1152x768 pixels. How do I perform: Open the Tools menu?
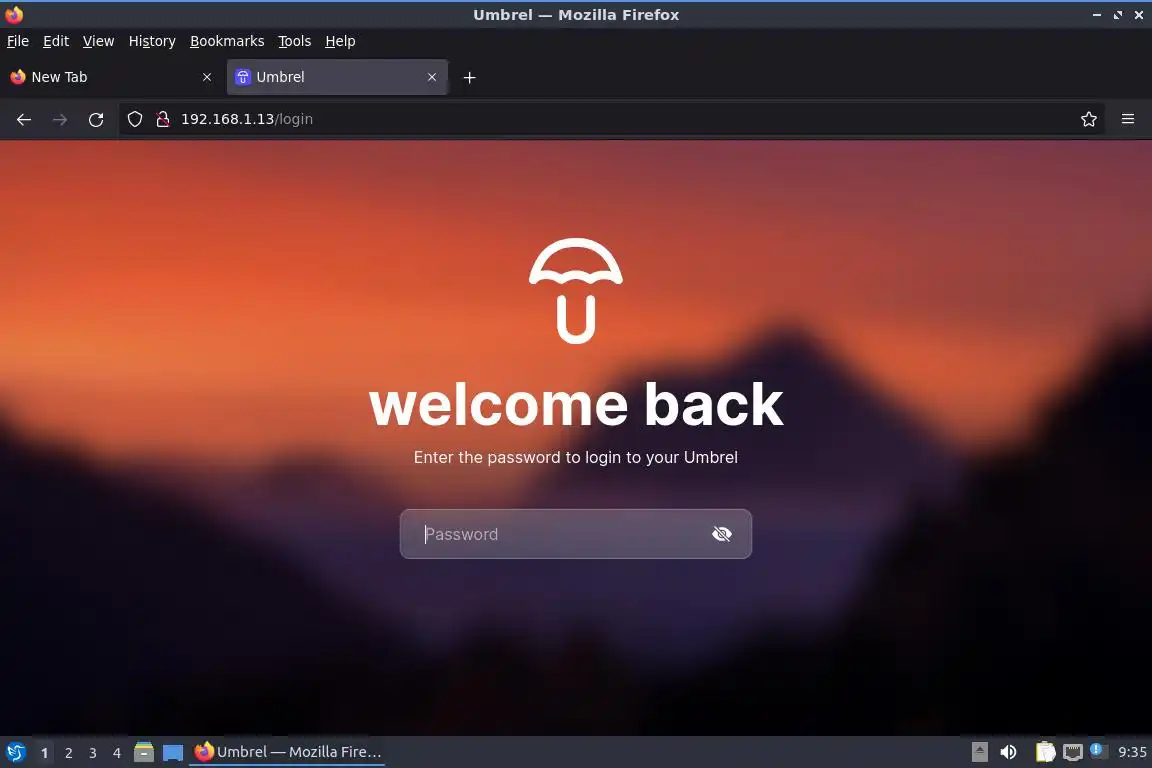295,41
